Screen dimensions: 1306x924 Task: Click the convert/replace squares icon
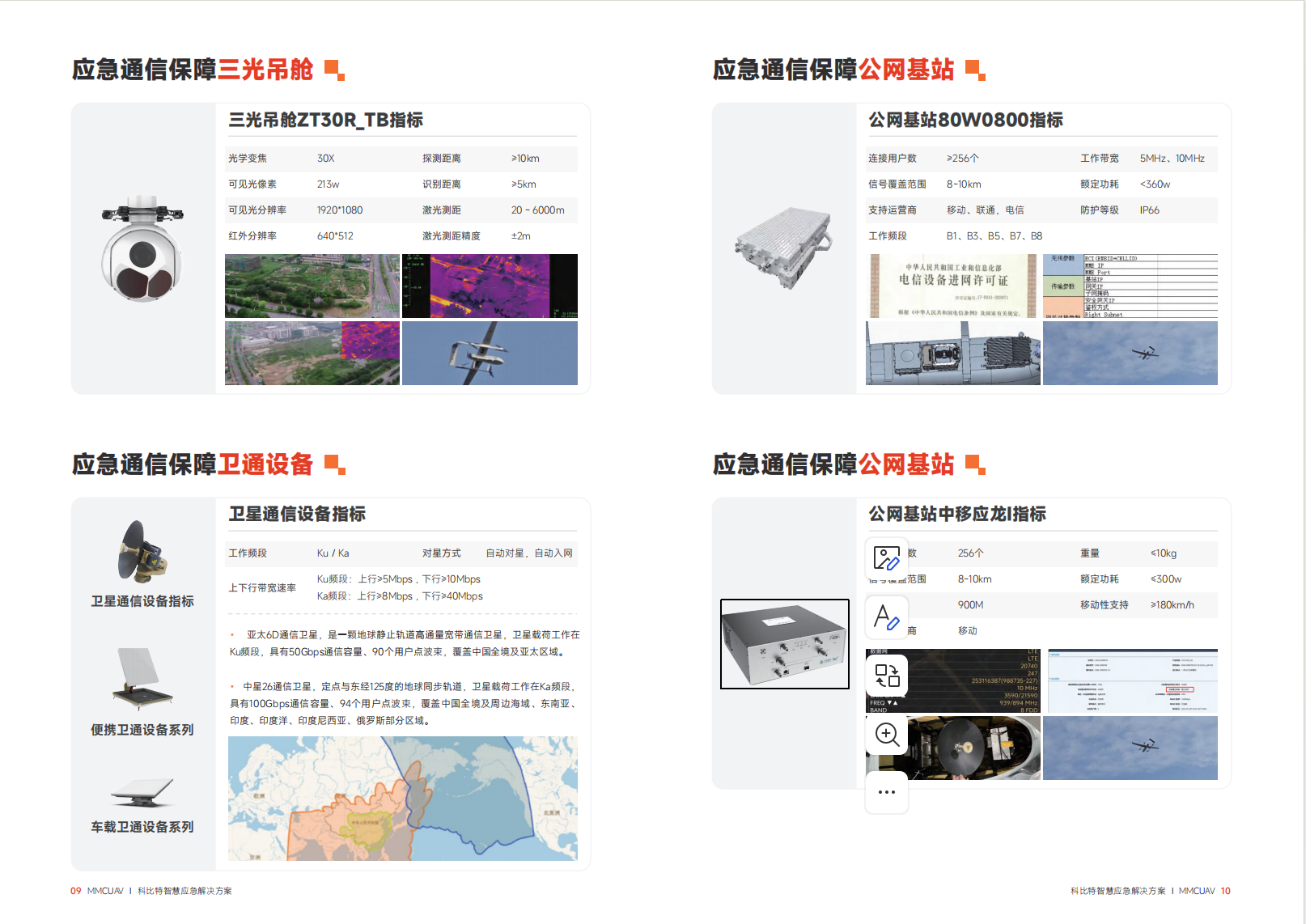click(887, 676)
